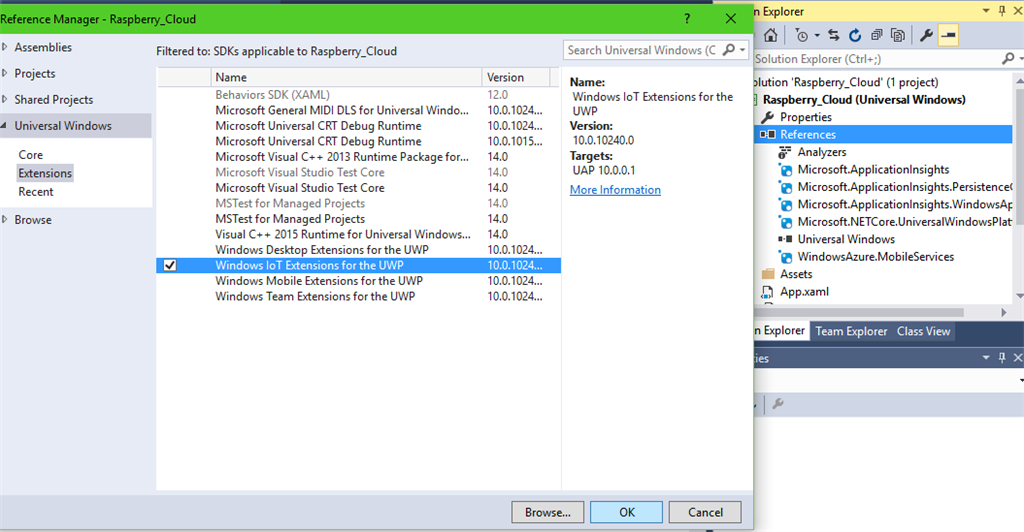Select Extensions under Universal Windows

45,173
